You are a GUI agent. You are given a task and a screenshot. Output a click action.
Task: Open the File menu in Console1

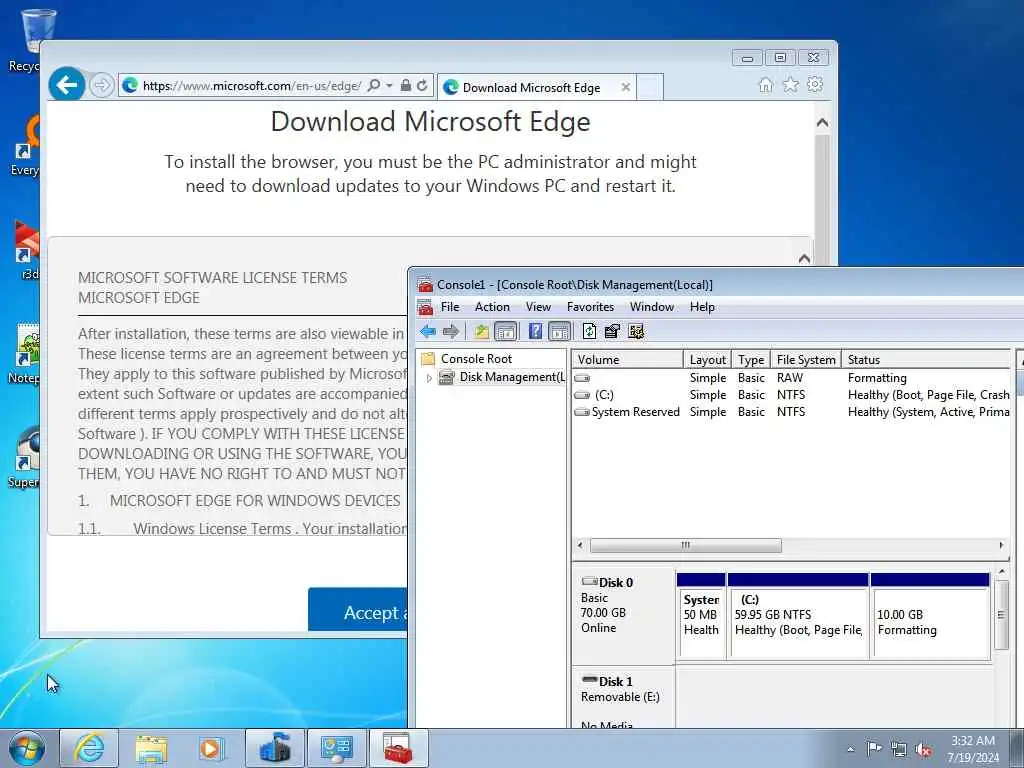click(450, 307)
